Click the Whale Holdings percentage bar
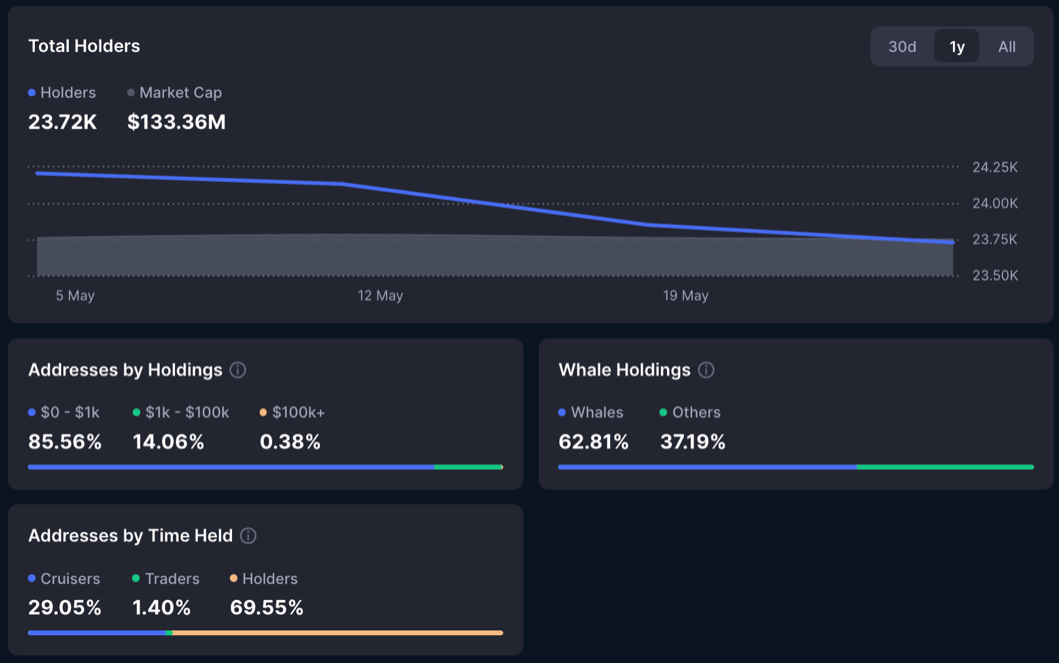The width and height of the screenshot is (1059, 663). click(x=795, y=466)
